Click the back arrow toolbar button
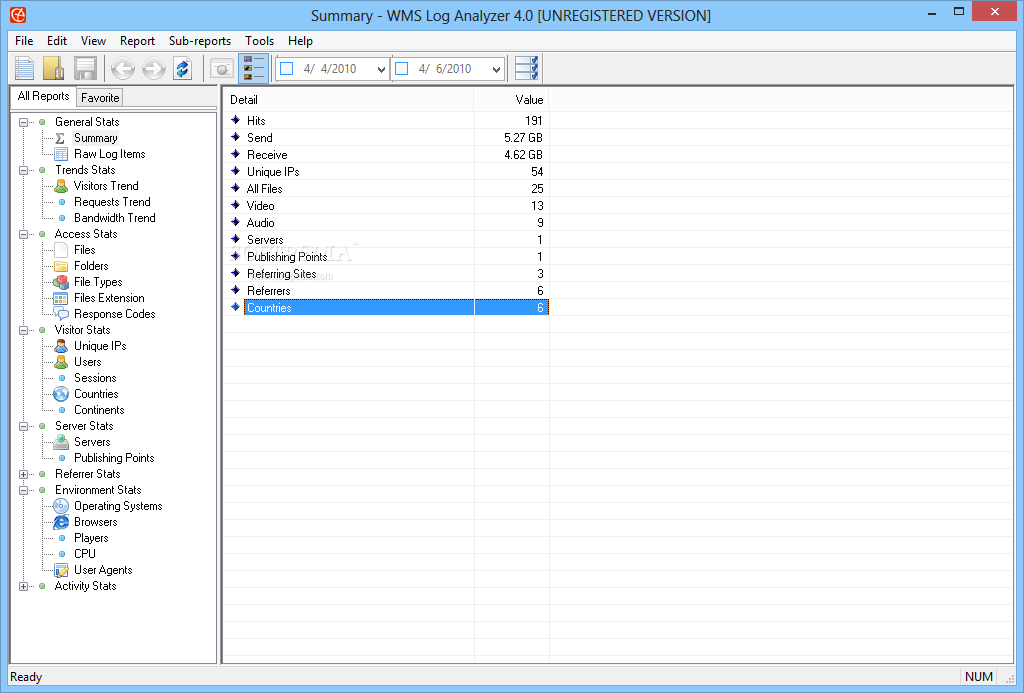1024x693 pixels. point(123,69)
